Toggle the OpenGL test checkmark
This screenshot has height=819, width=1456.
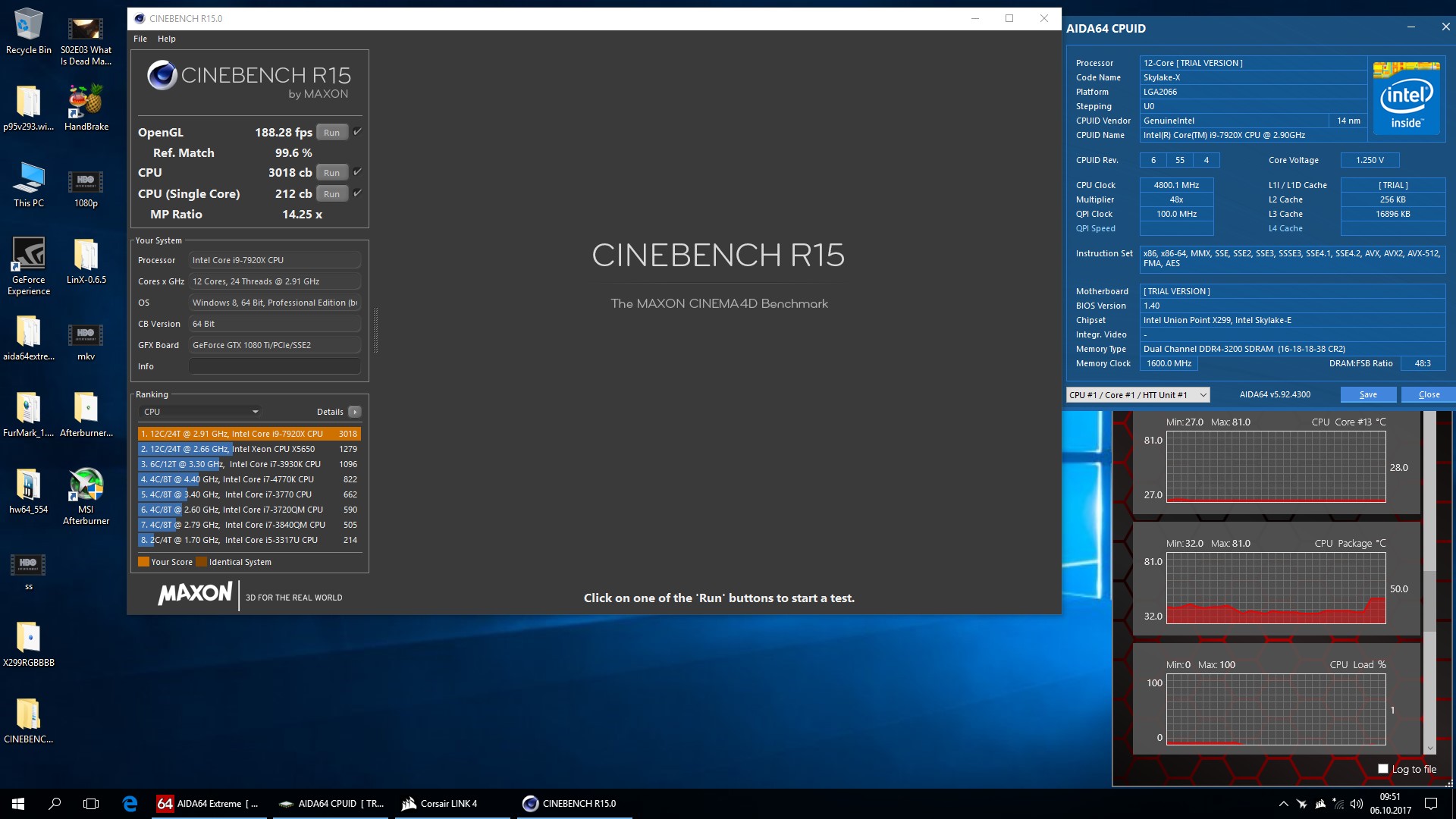(x=358, y=131)
